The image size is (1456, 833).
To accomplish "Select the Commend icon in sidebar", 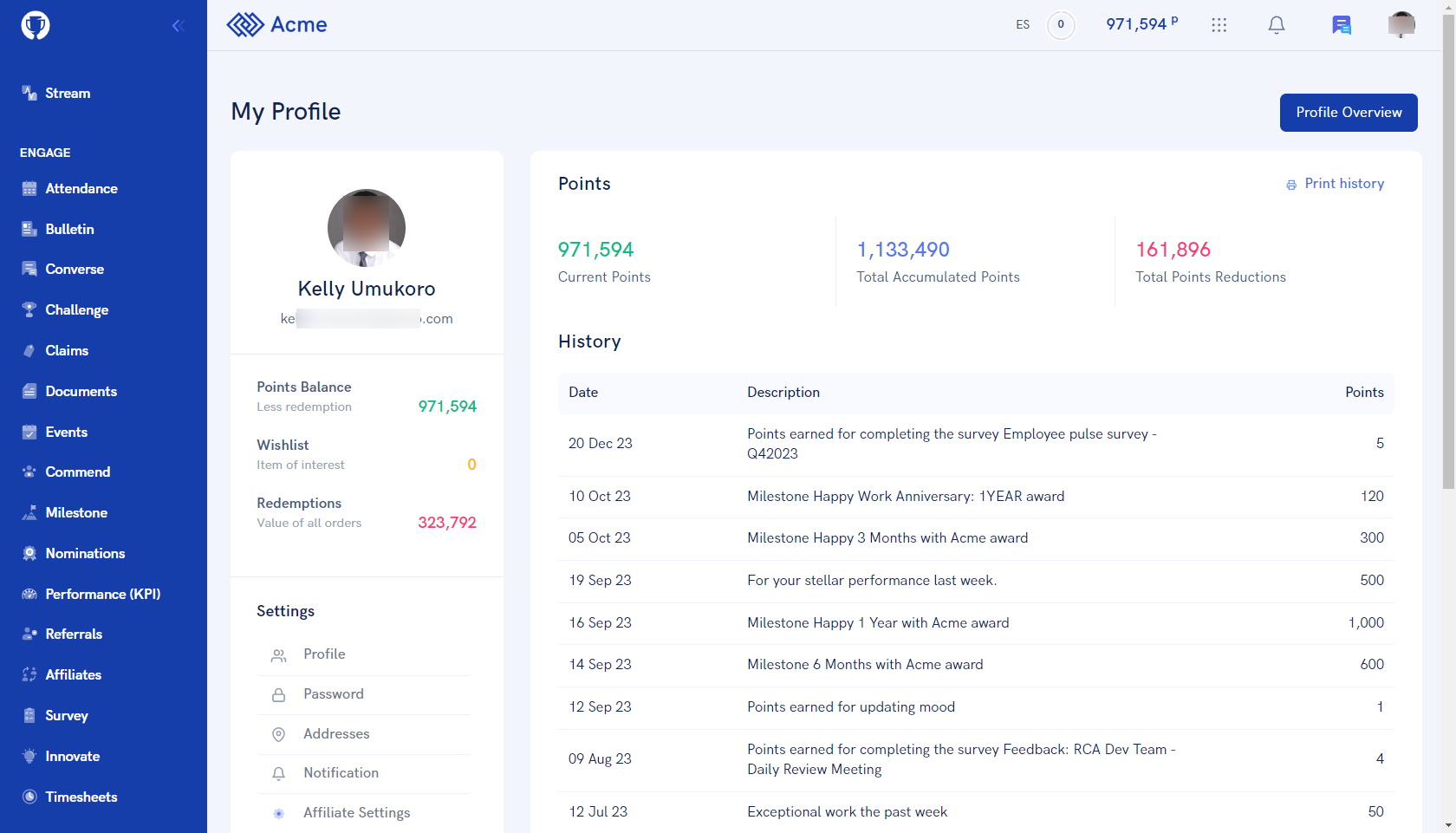I will coord(29,472).
